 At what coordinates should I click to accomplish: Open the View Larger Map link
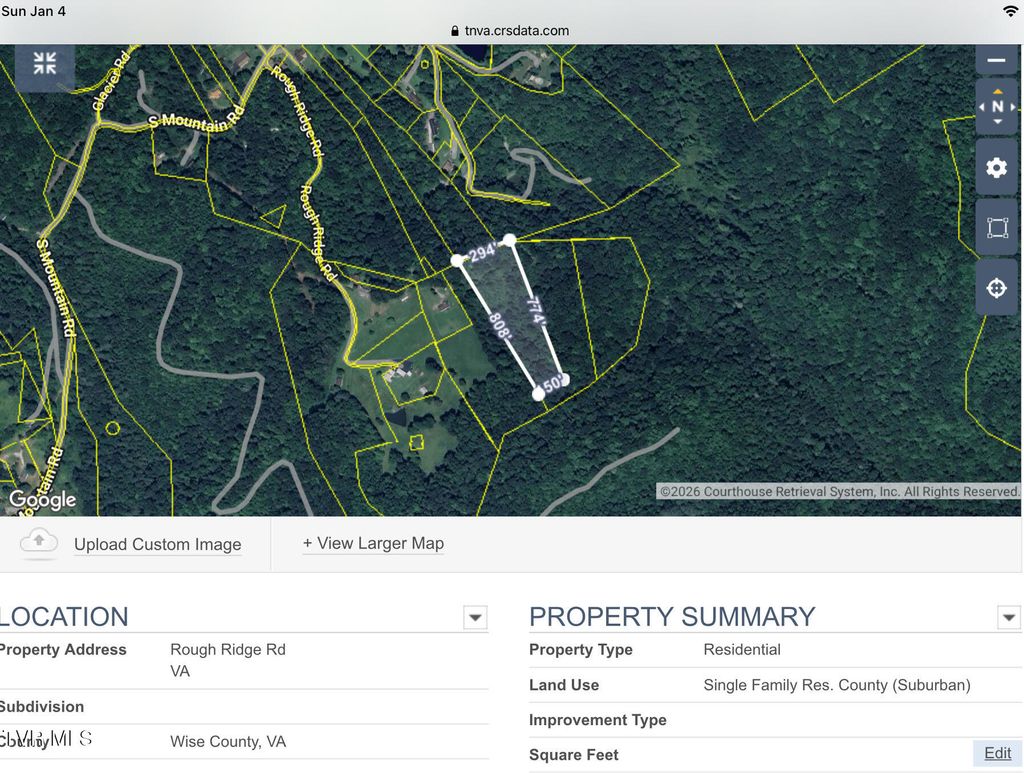[x=373, y=543]
